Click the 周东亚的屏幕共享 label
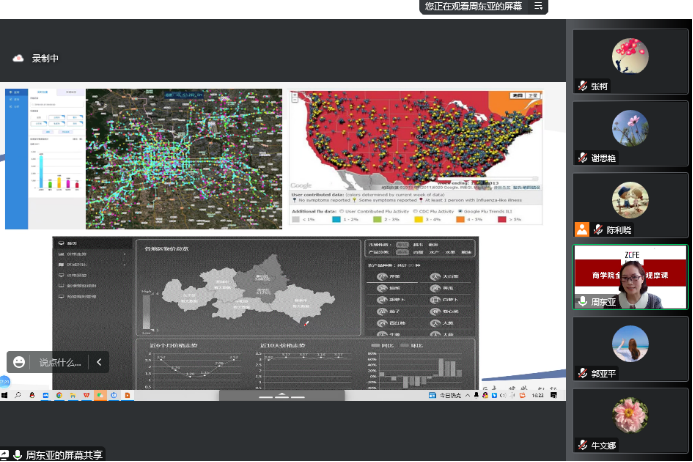This screenshot has height=462, width=693. [64, 455]
